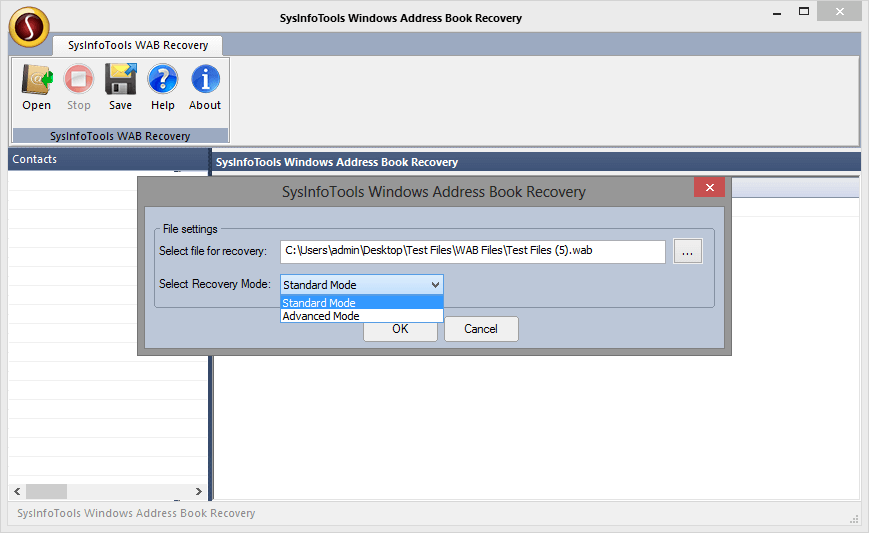Click the SysInfoTools logo at the top left

click(x=29, y=27)
